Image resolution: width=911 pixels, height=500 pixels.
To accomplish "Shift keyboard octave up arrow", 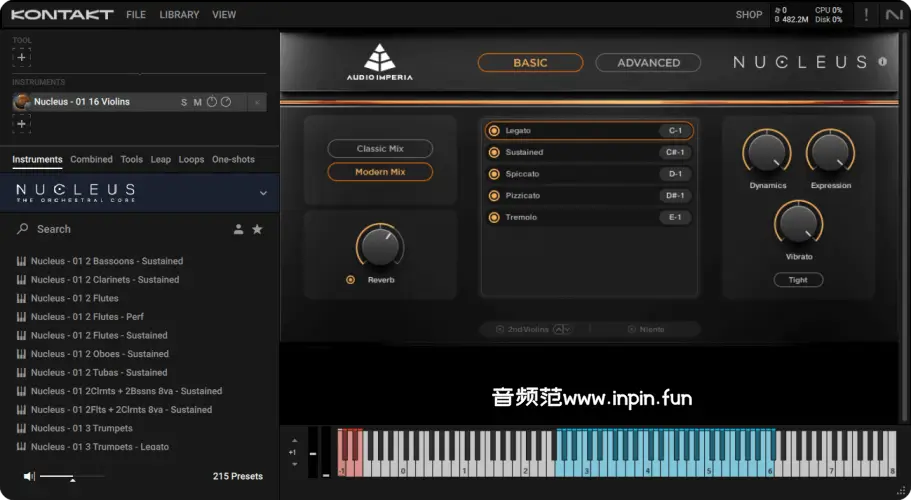I will tap(294, 441).
